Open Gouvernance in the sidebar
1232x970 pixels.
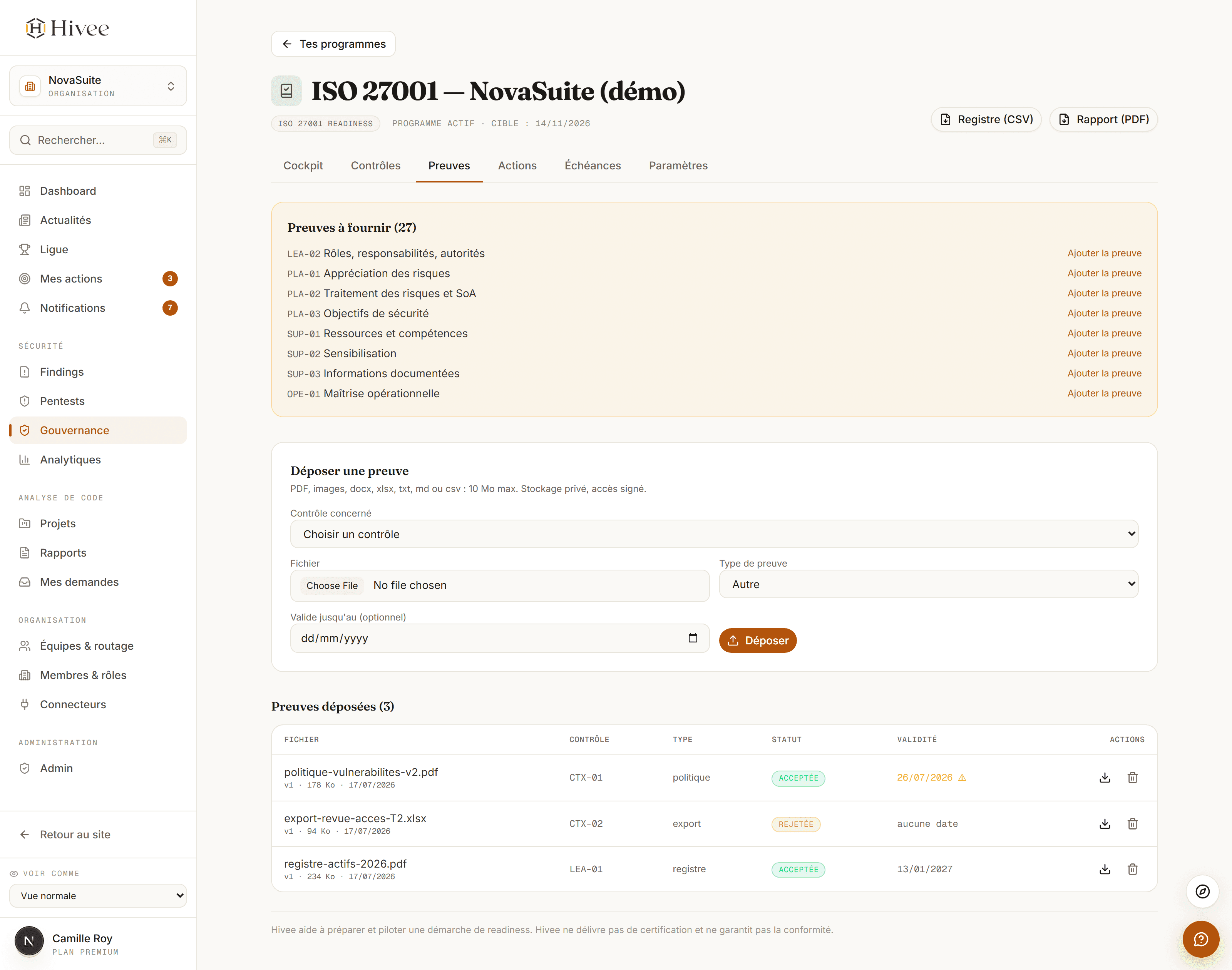(x=98, y=430)
